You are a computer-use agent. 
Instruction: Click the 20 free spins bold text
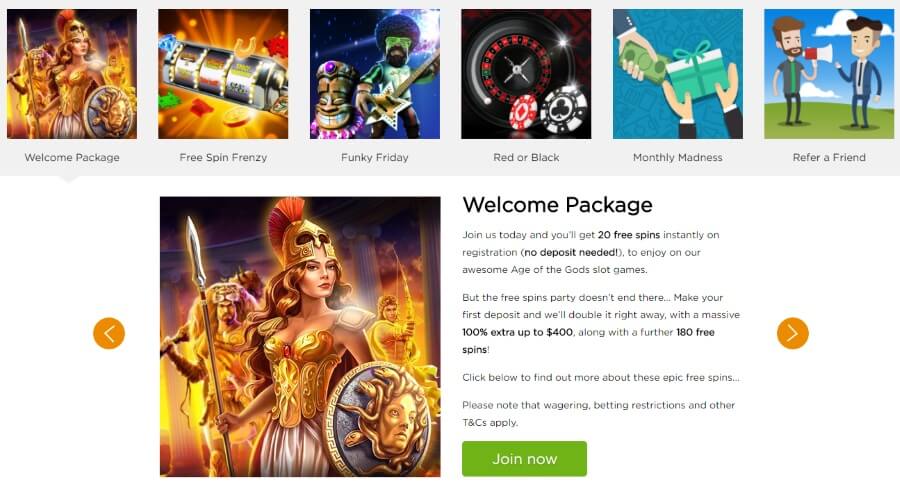pyautogui.click(x=629, y=235)
